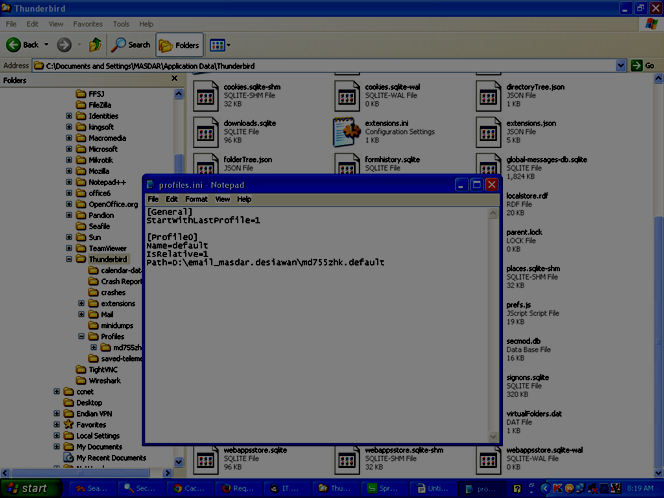Expand the Mail folder under Thunderbird
Viewport: 664px width, 498px height.
[x=81, y=314]
